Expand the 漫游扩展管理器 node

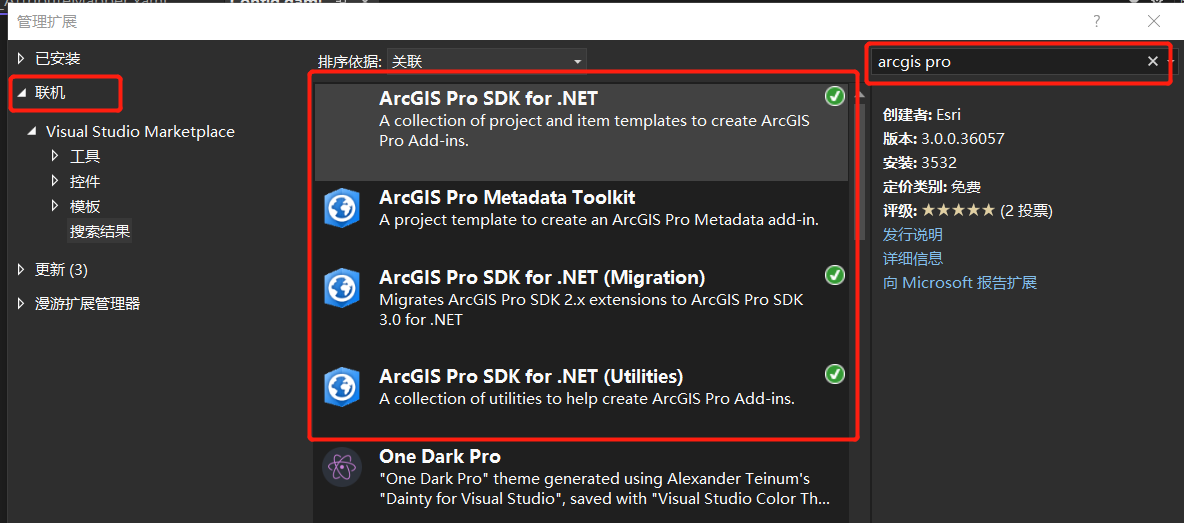coord(21,303)
